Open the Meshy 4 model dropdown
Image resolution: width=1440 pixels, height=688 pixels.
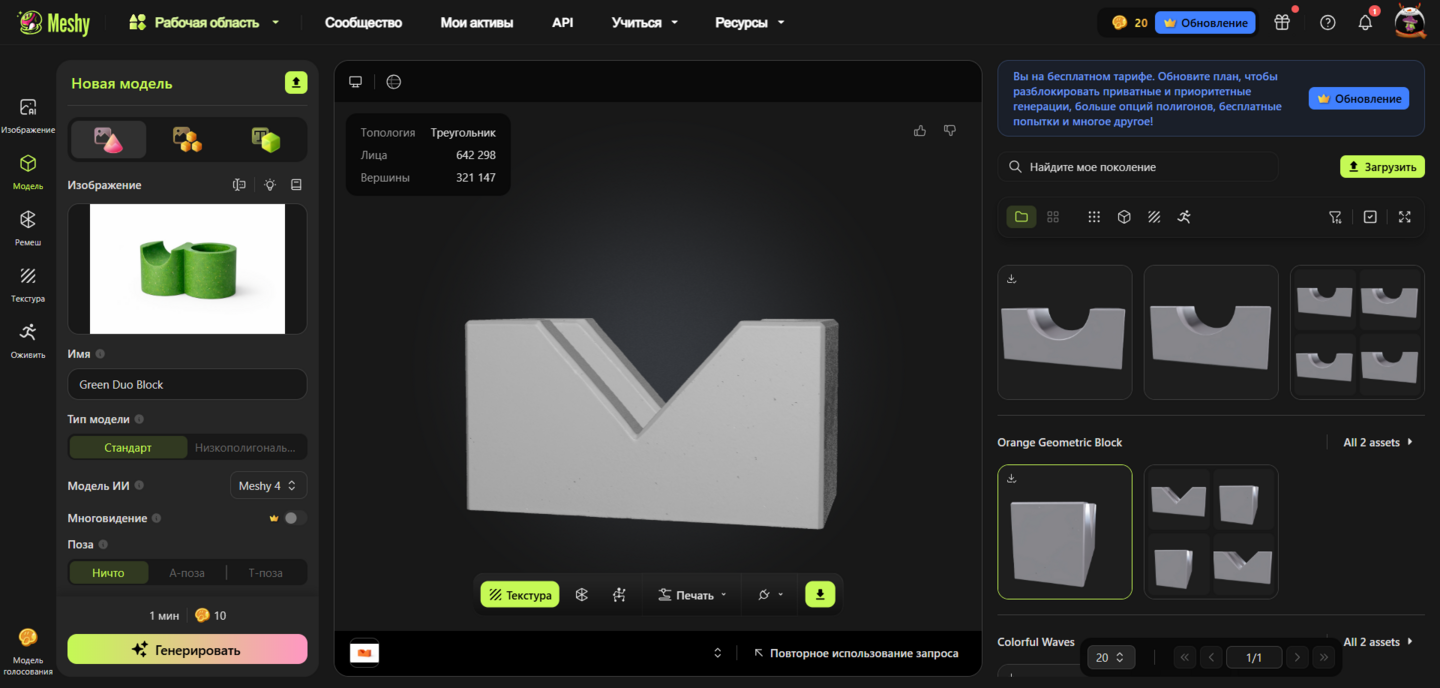tap(268, 486)
